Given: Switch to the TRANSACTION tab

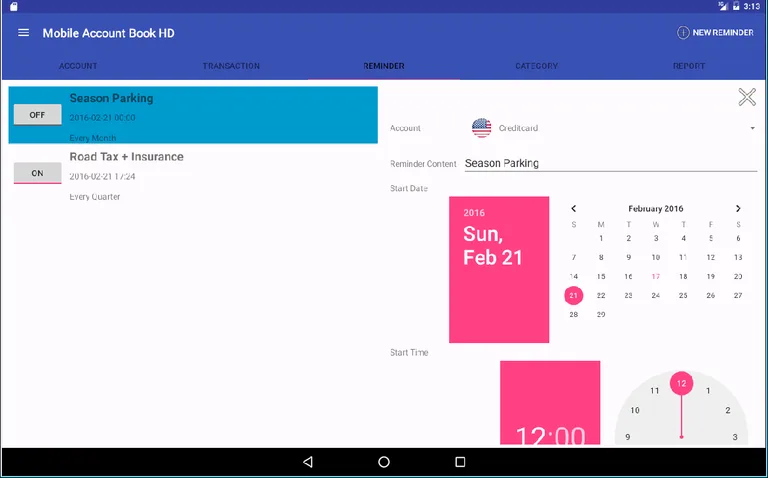Looking at the screenshot, I should coord(231,66).
